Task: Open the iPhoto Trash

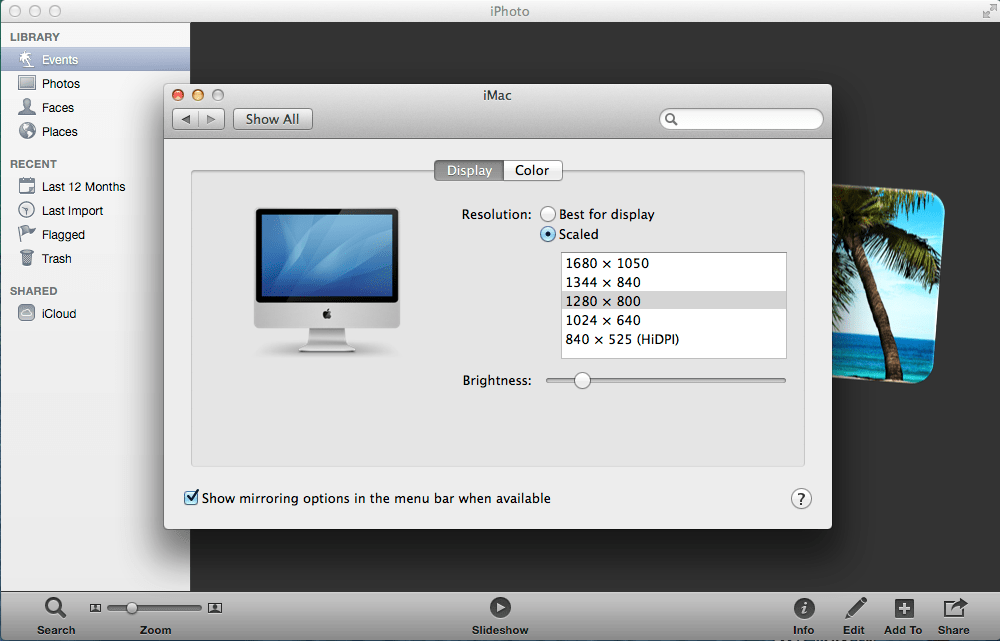Action: click(57, 258)
